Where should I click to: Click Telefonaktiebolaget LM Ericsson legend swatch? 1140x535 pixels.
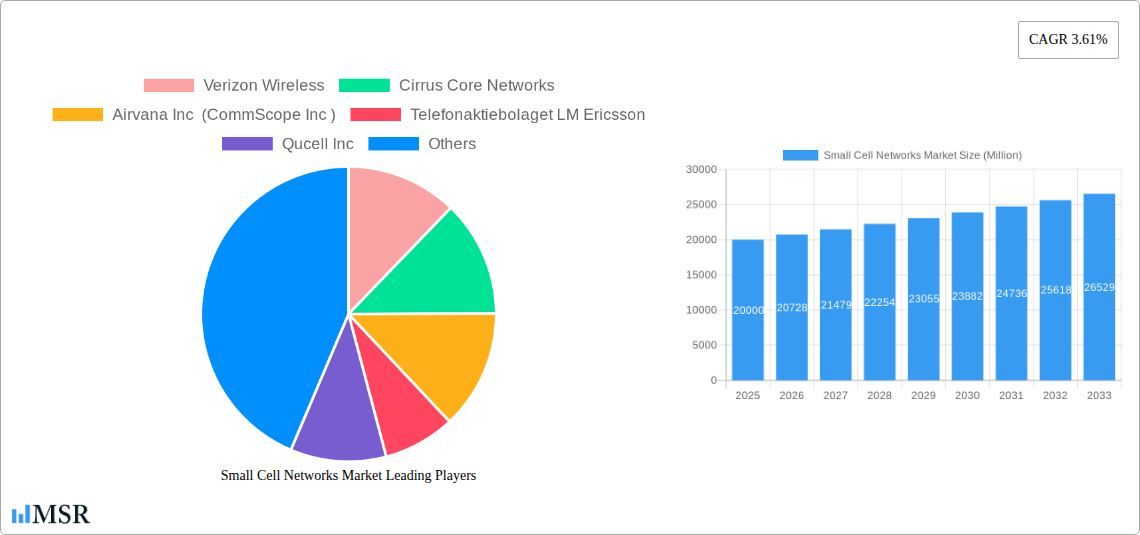(375, 115)
